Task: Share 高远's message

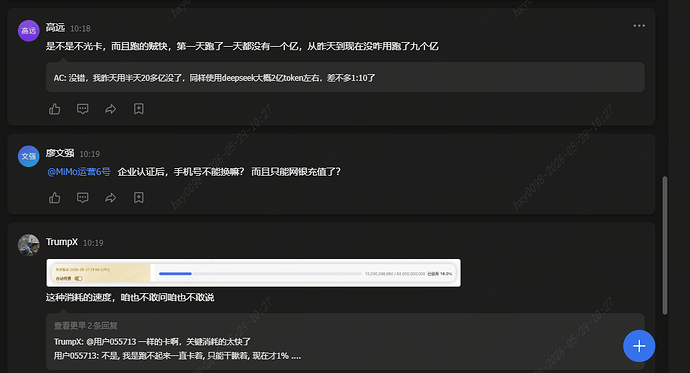Action: (110, 109)
